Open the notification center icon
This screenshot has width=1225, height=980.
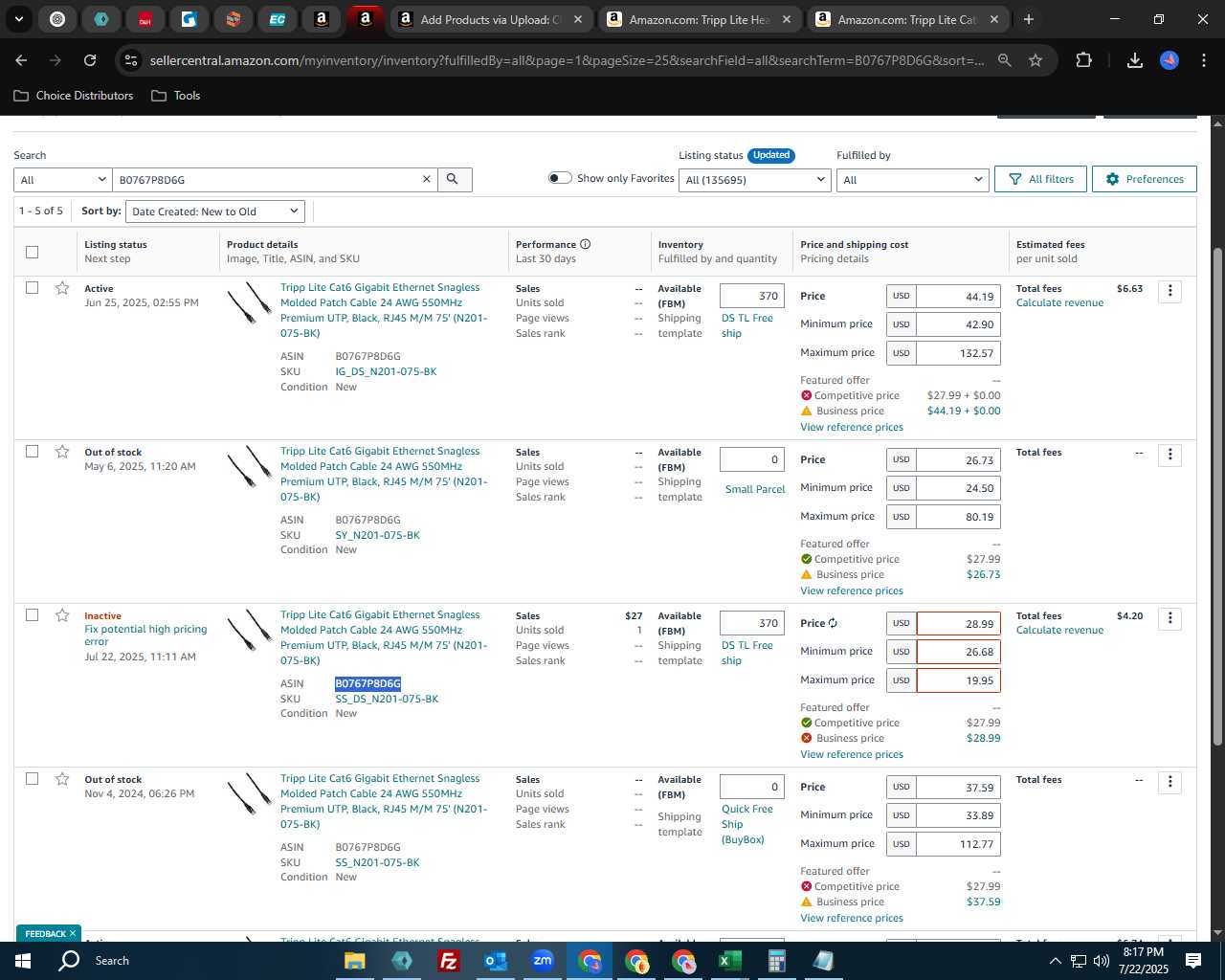coord(1193,961)
